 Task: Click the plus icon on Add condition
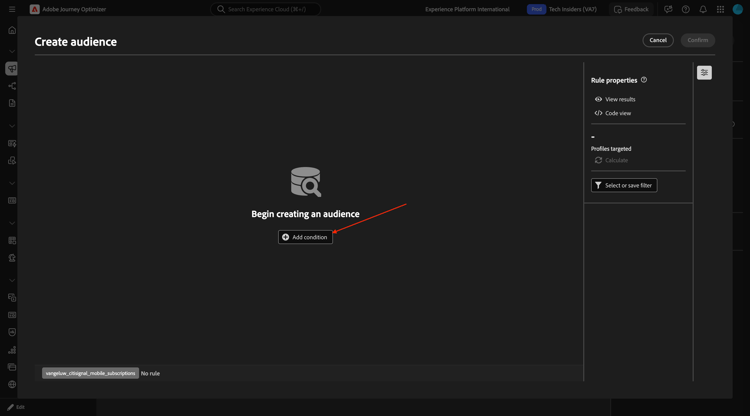point(286,237)
